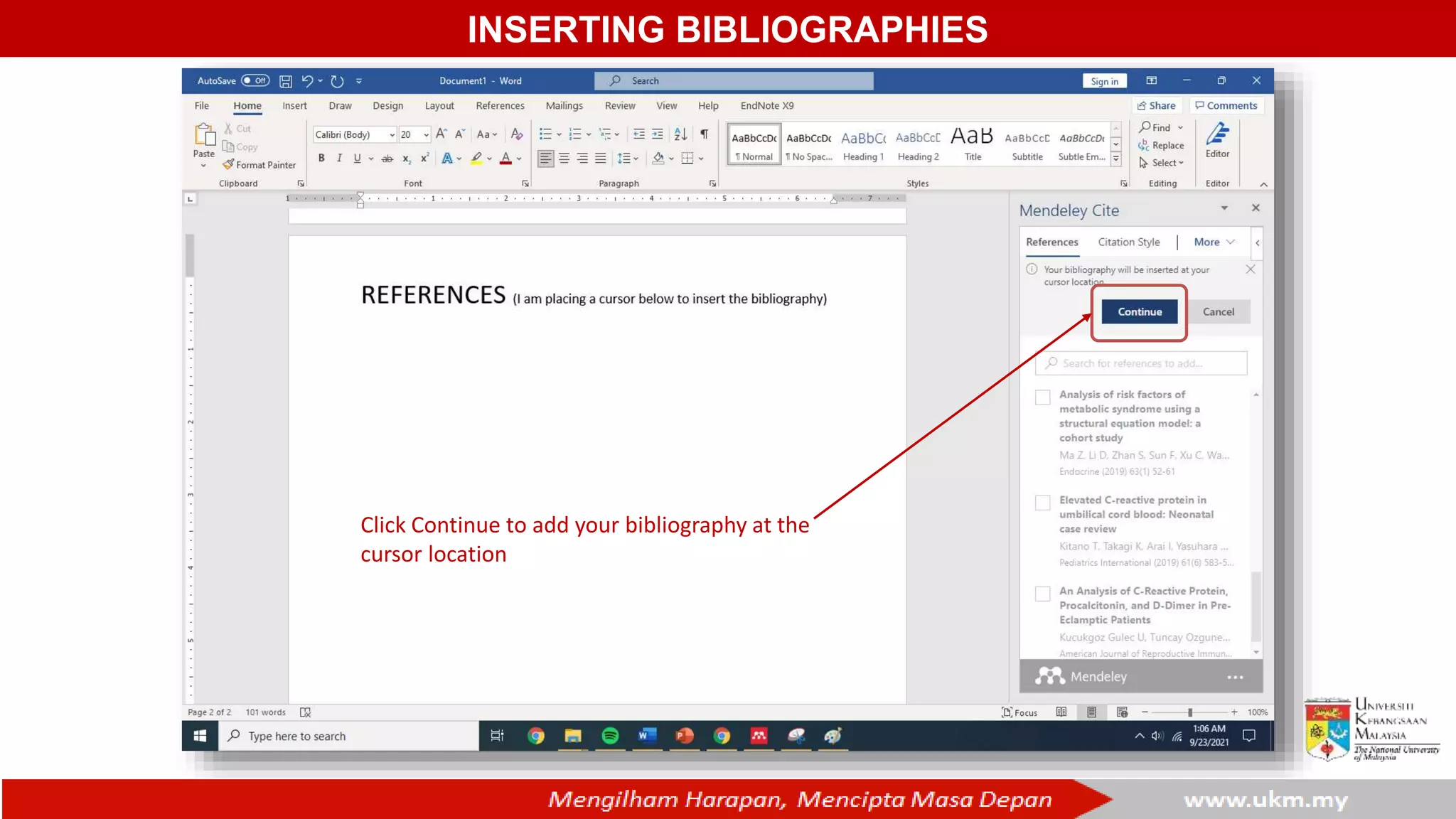Align text right
The image size is (1456, 819).
pos(582,159)
